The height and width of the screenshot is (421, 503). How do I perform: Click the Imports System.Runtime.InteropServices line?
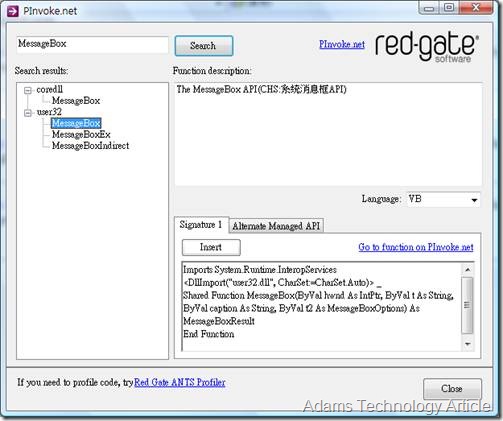(260, 269)
